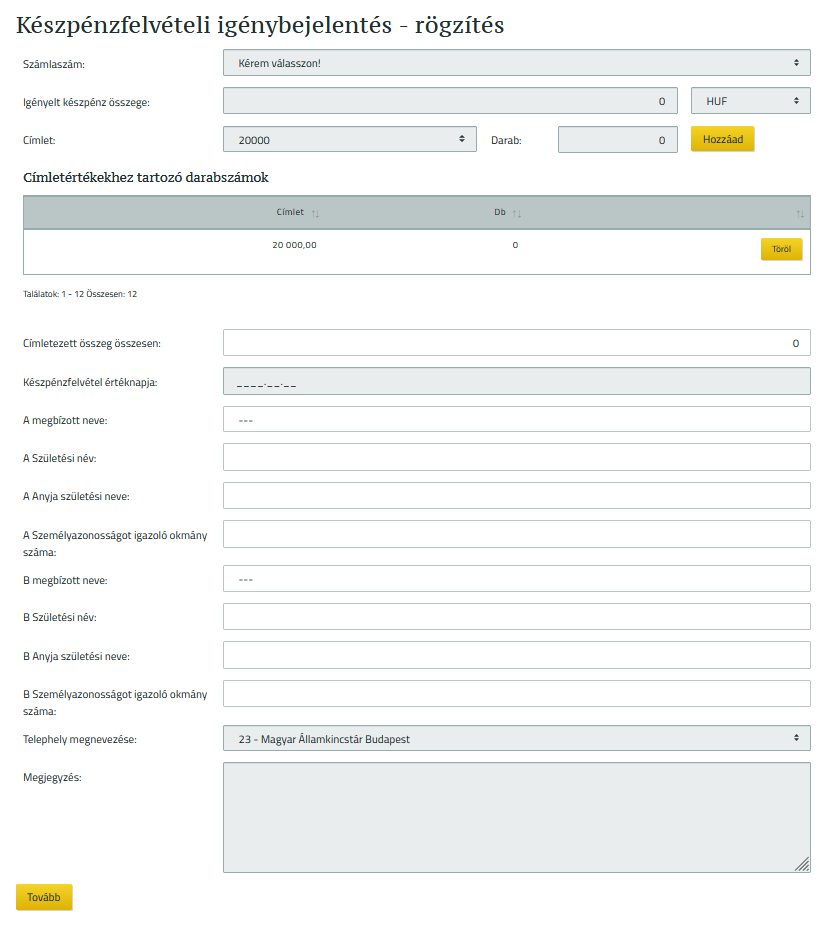Delete the 20 000,00 row with Töröl
This screenshot has height=927, width=827.
click(781, 248)
